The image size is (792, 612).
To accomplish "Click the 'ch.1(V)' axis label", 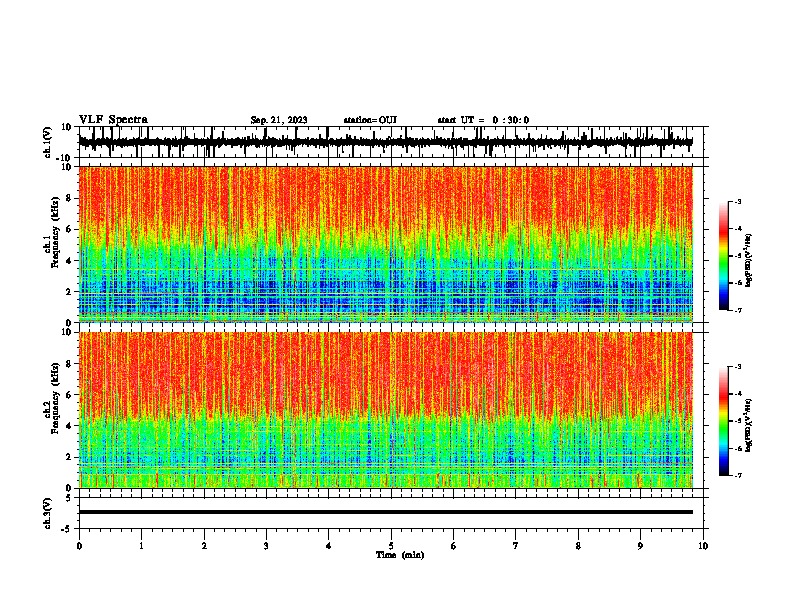I will [48, 142].
